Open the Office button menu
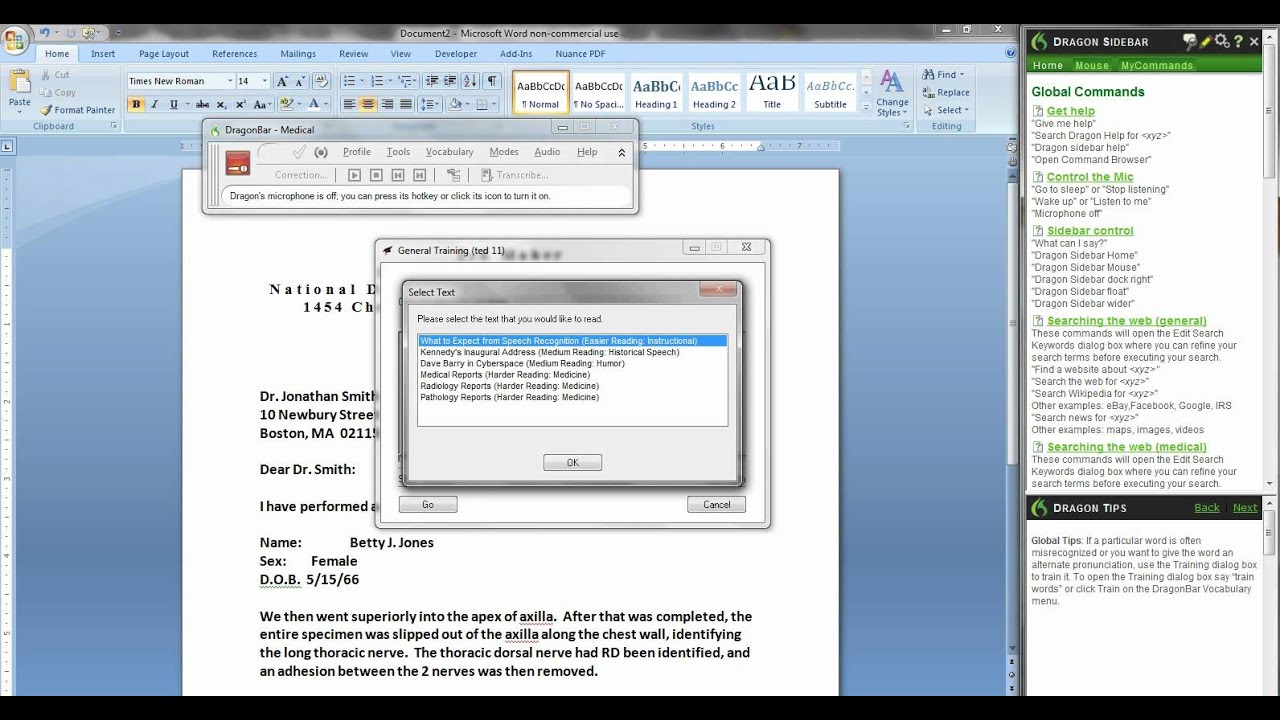The height and width of the screenshot is (720, 1280). (15, 40)
